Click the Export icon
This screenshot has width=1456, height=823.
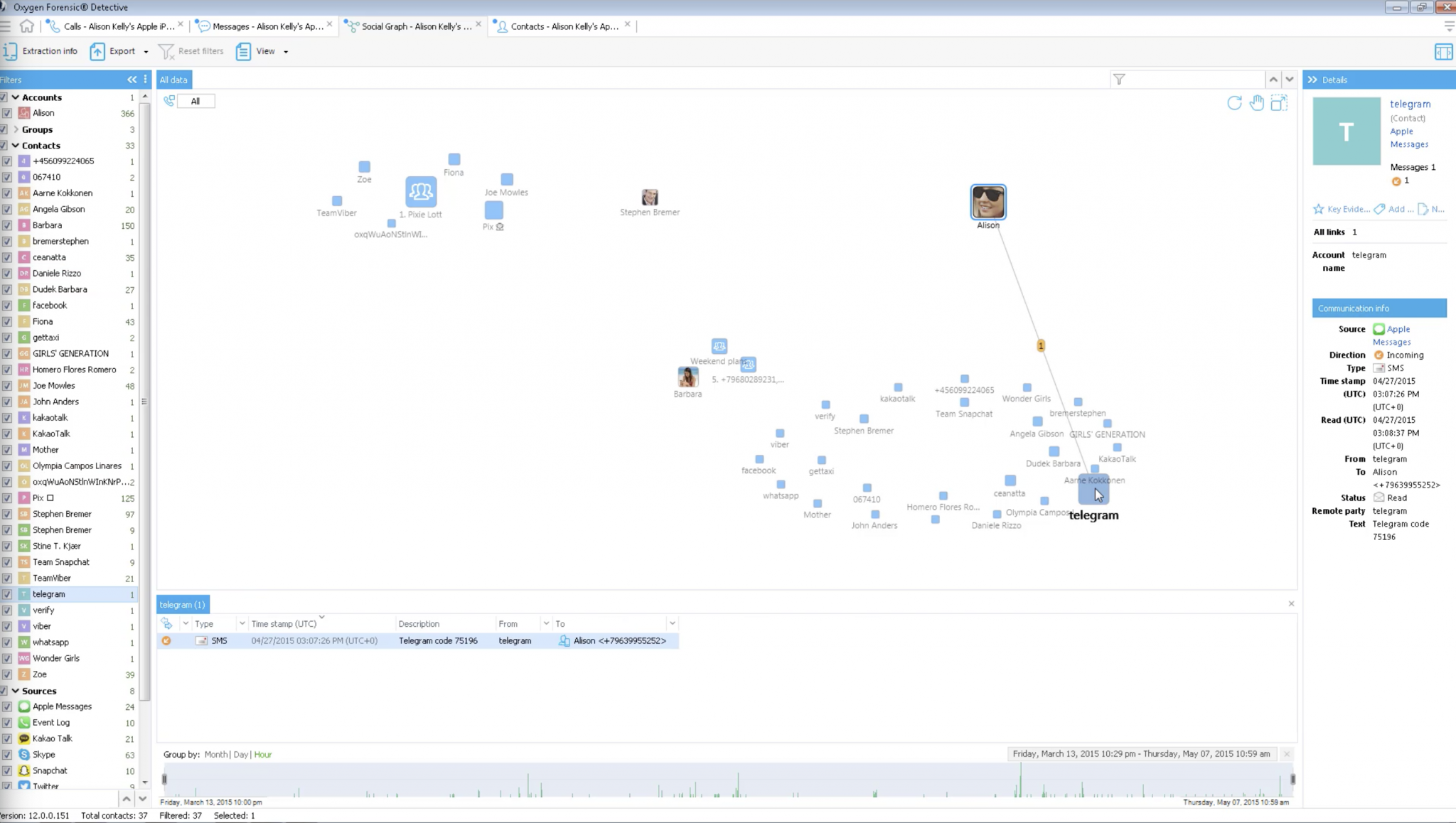click(97, 50)
